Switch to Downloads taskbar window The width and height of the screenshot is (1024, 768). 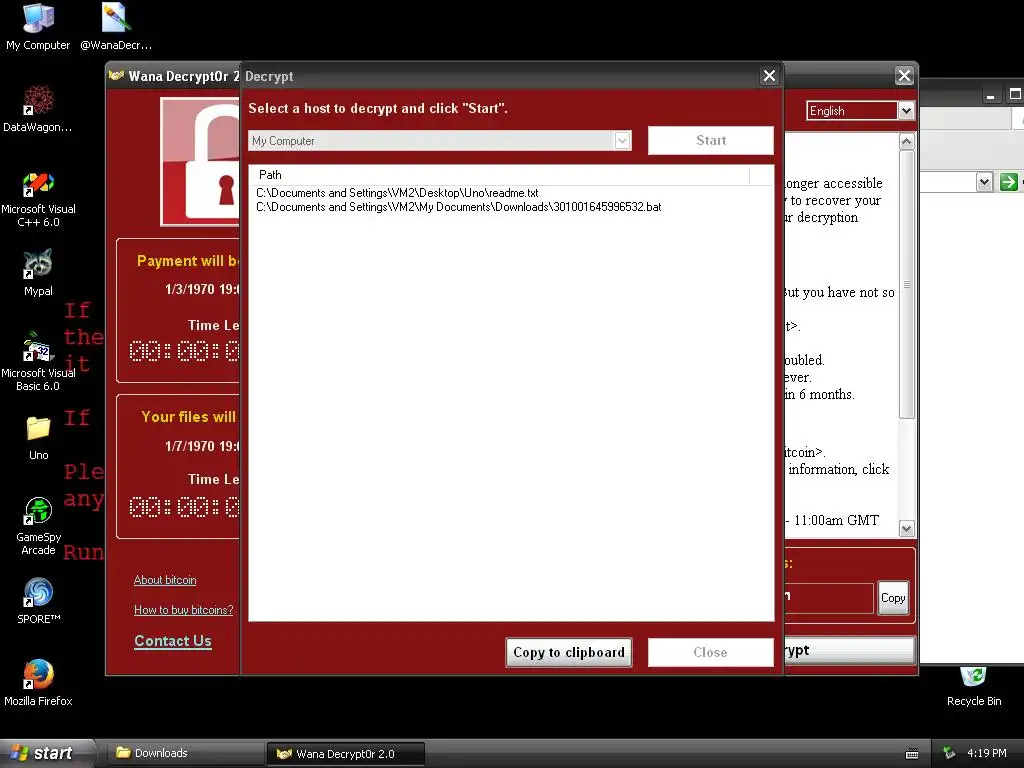coord(185,753)
